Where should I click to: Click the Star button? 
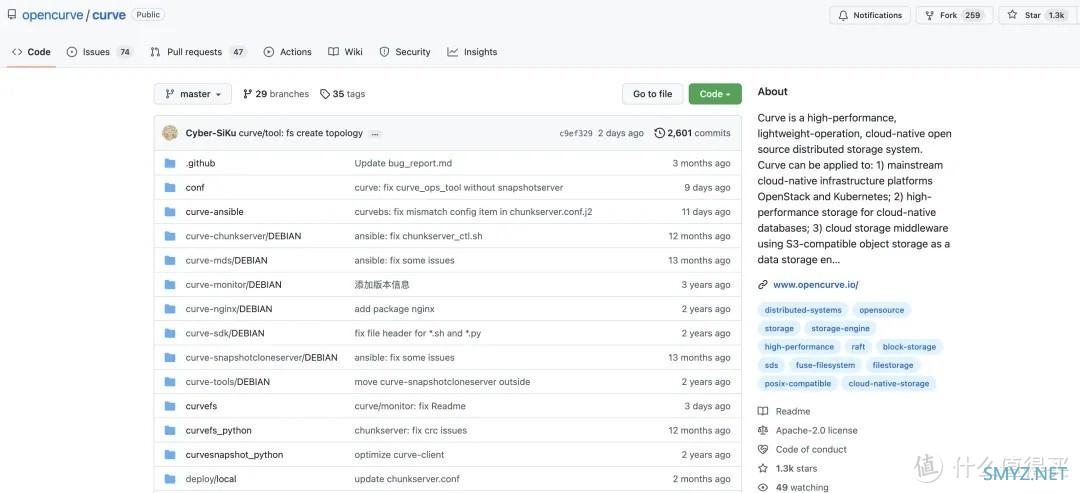coord(1037,15)
